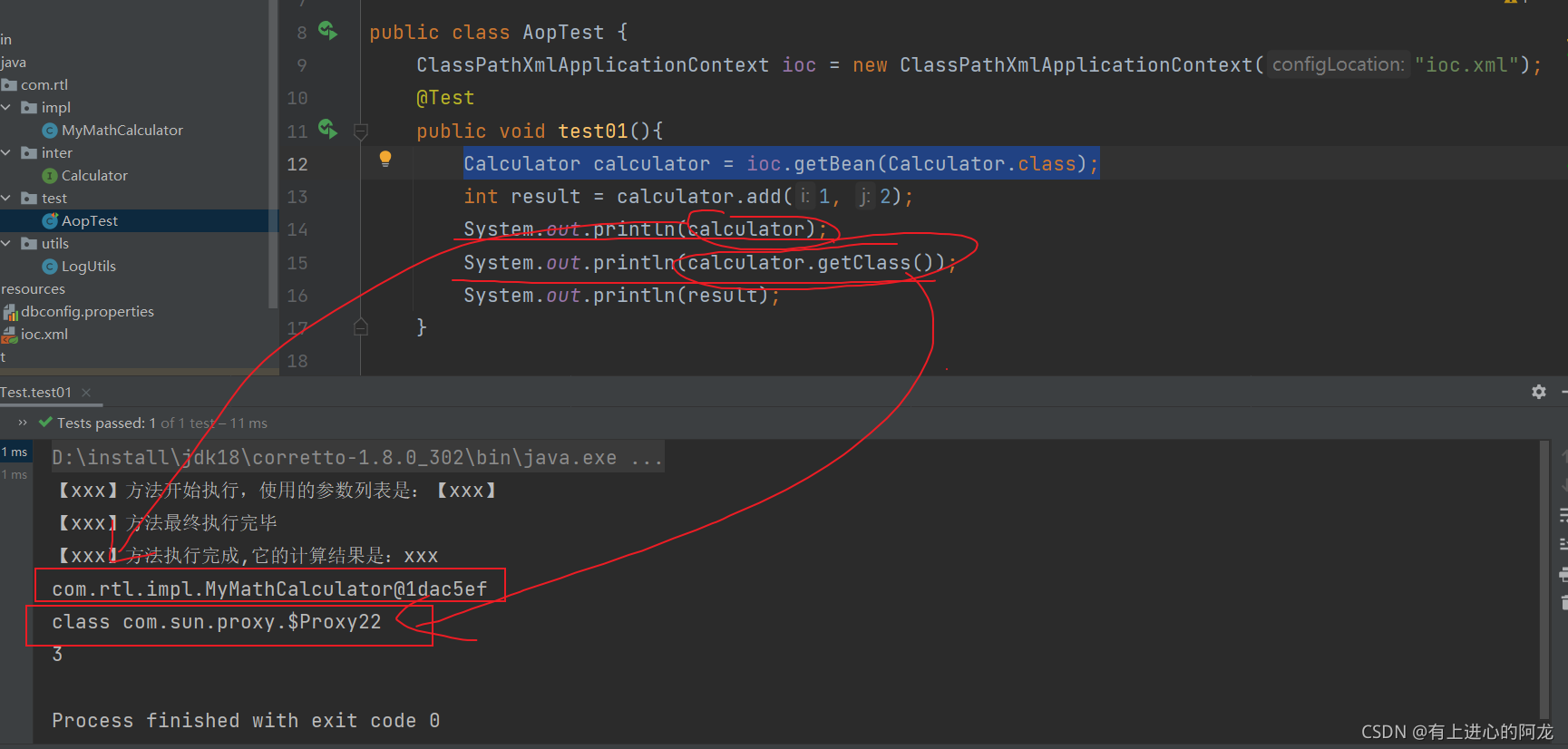This screenshot has height=749, width=1568.
Task: Open ioc.xml in project tree
Action: pos(44,335)
